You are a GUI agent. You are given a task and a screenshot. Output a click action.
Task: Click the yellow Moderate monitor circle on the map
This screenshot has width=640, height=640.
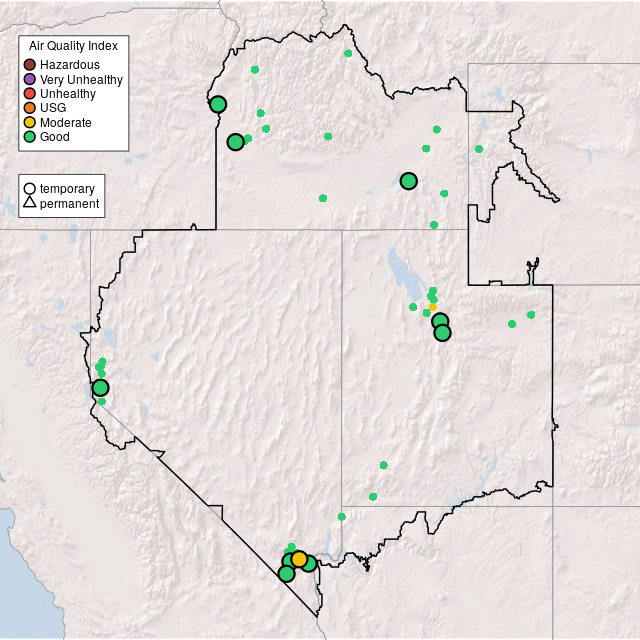[299, 559]
